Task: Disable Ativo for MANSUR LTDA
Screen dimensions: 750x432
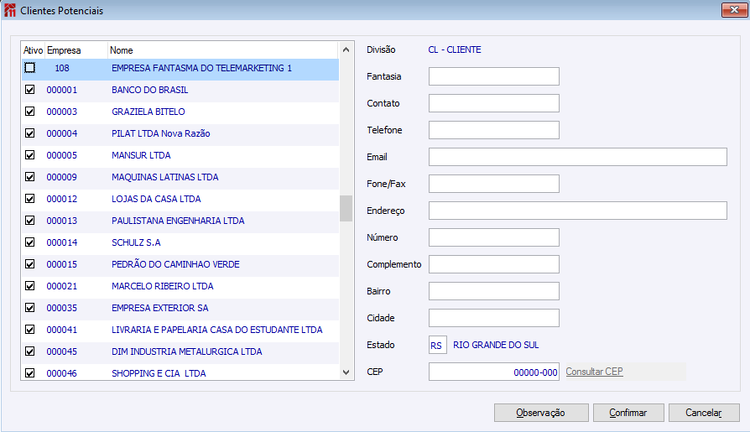Action: click(x=30, y=155)
